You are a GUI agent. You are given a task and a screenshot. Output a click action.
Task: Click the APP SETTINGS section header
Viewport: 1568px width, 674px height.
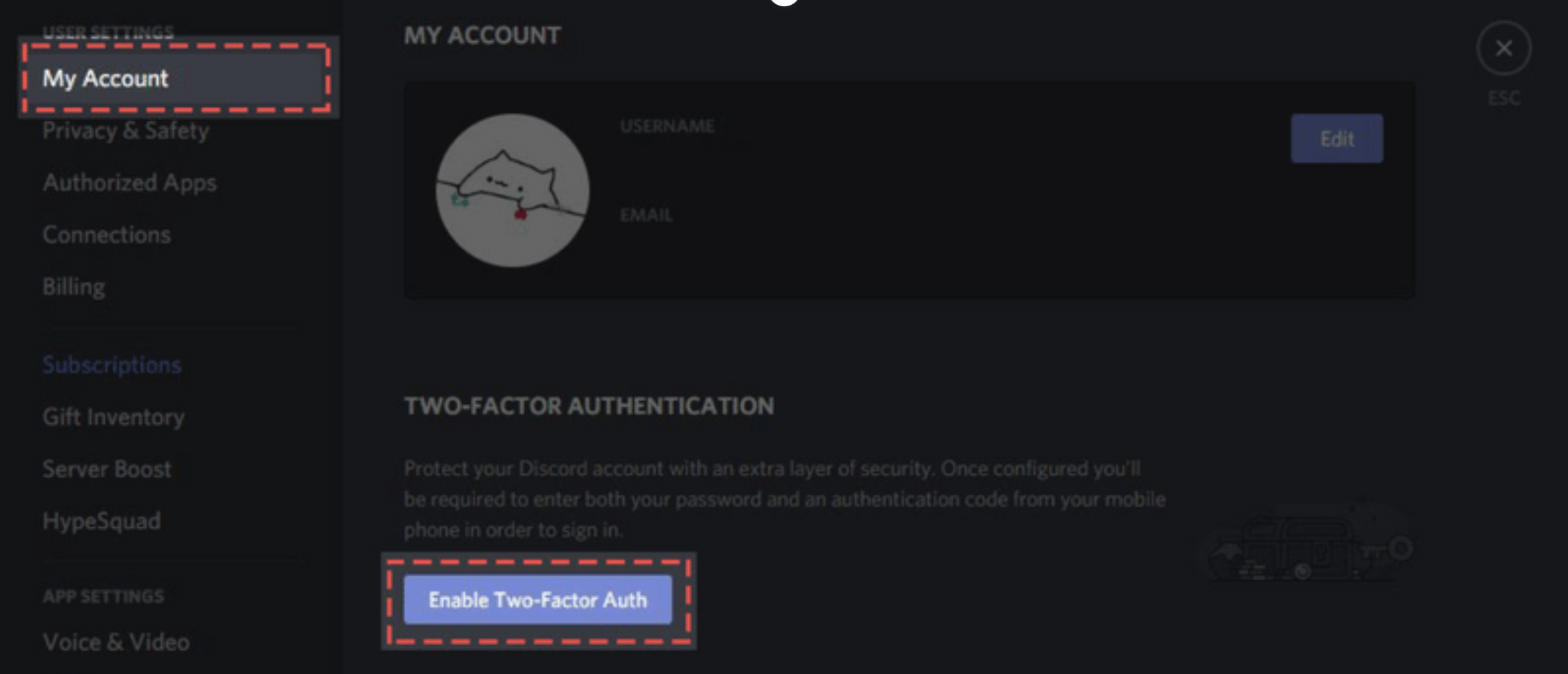pos(103,595)
